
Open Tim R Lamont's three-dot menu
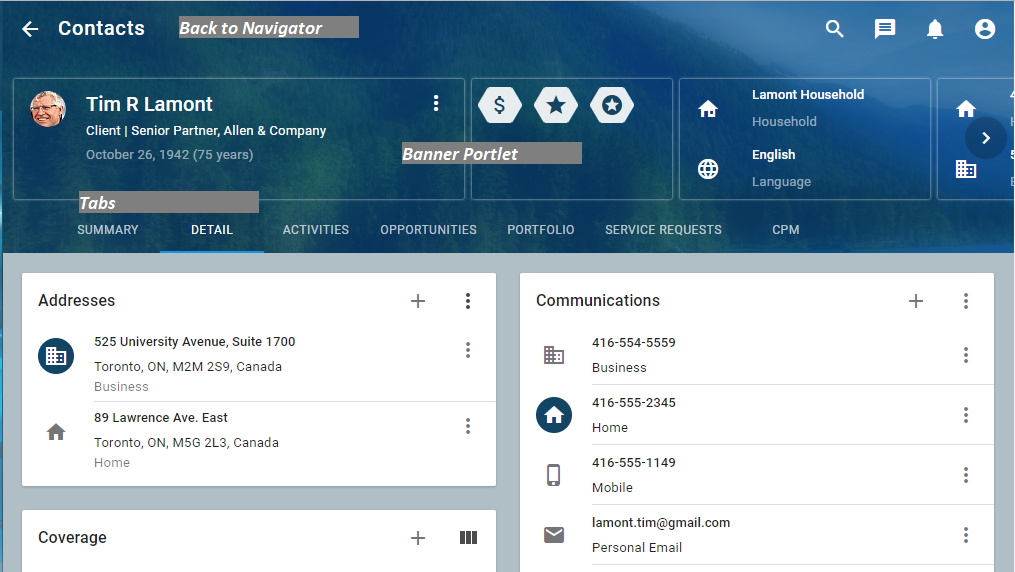[436, 103]
